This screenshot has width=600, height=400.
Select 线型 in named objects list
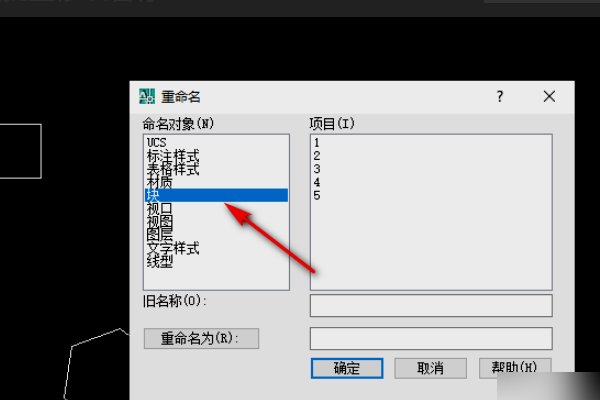point(160,261)
